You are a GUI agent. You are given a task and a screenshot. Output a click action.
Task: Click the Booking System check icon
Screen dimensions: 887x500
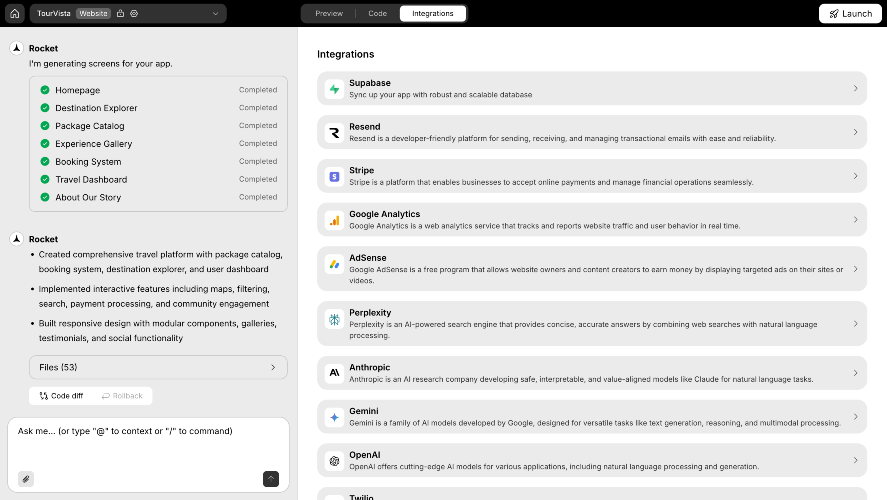[45, 161]
